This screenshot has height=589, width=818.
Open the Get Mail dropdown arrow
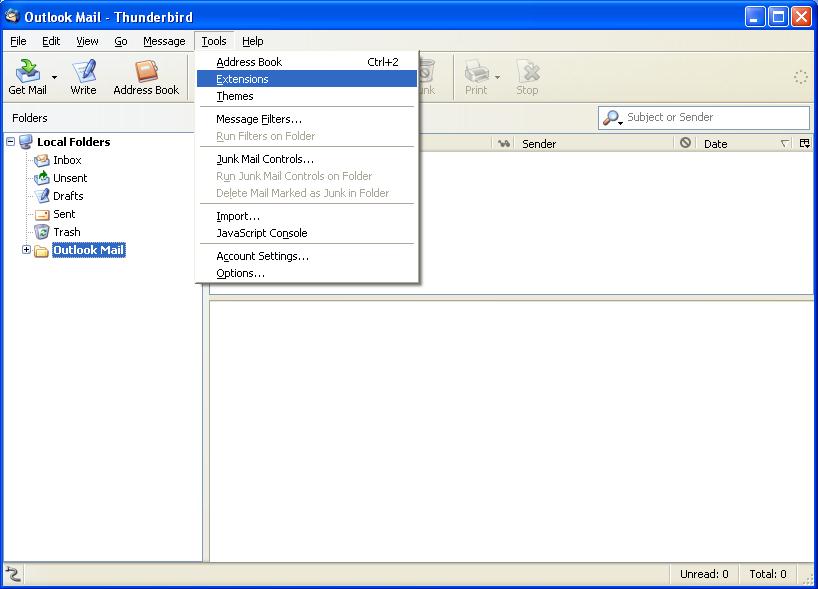(54, 77)
